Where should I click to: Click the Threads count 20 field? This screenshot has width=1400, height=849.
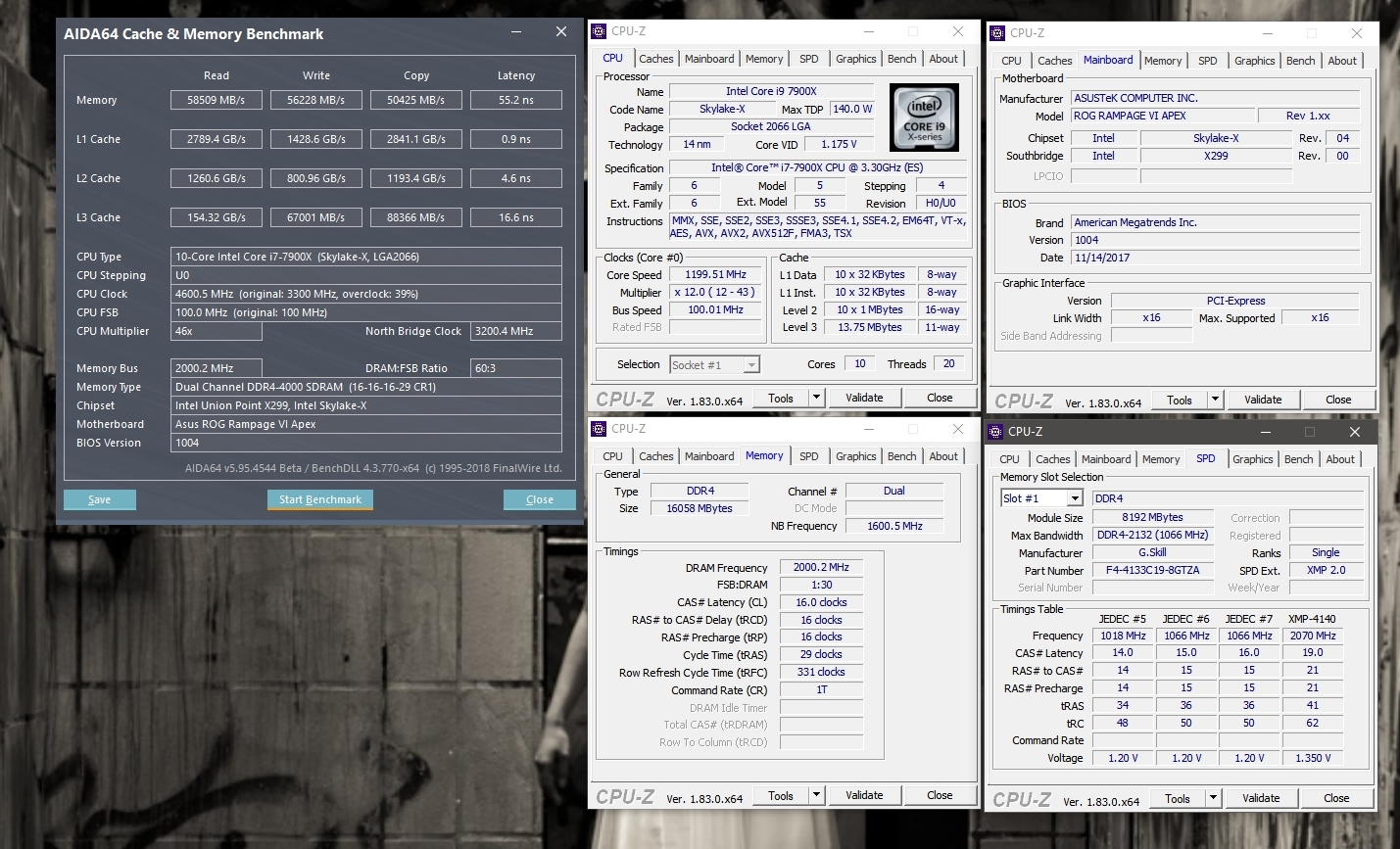tap(948, 363)
